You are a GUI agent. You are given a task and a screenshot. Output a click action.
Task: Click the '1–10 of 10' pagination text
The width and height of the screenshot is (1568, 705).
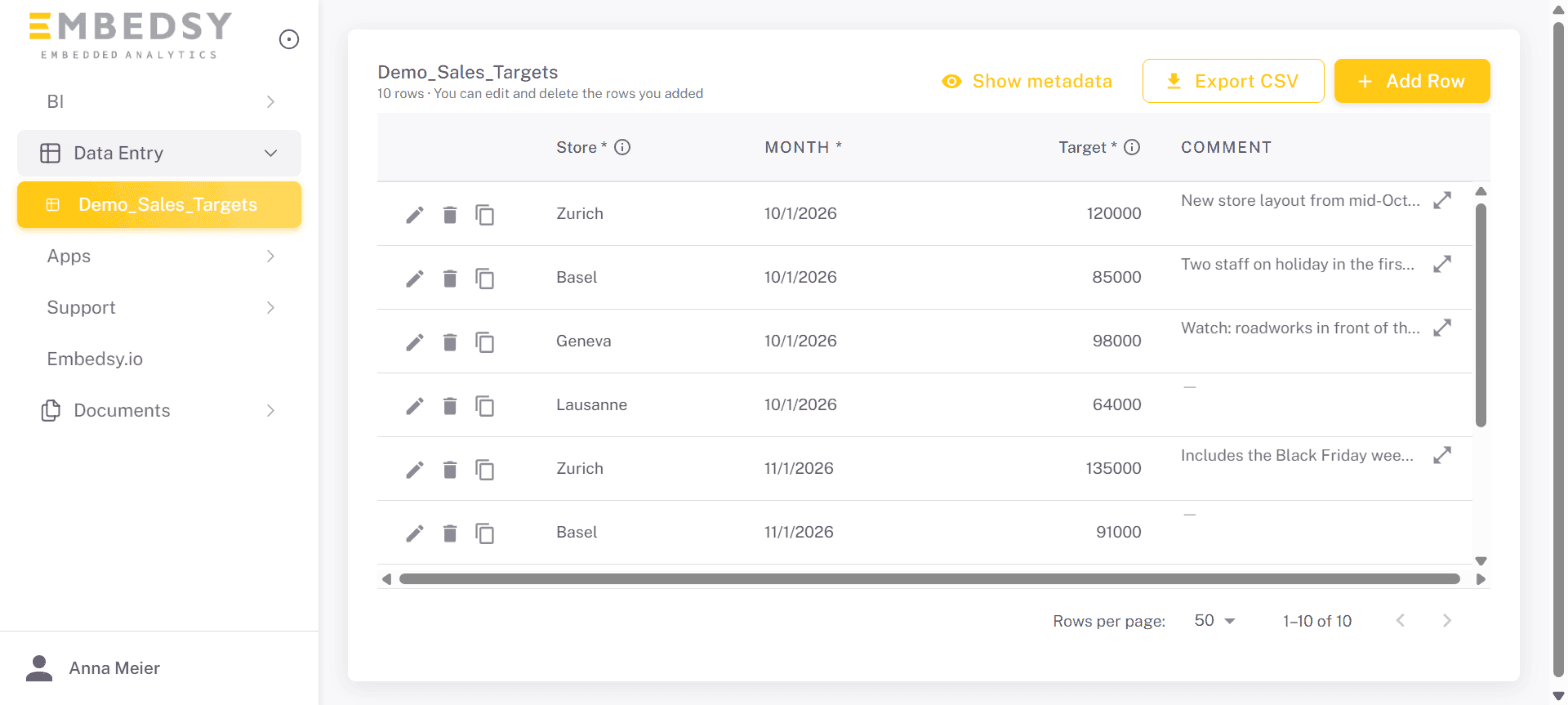1317,621
